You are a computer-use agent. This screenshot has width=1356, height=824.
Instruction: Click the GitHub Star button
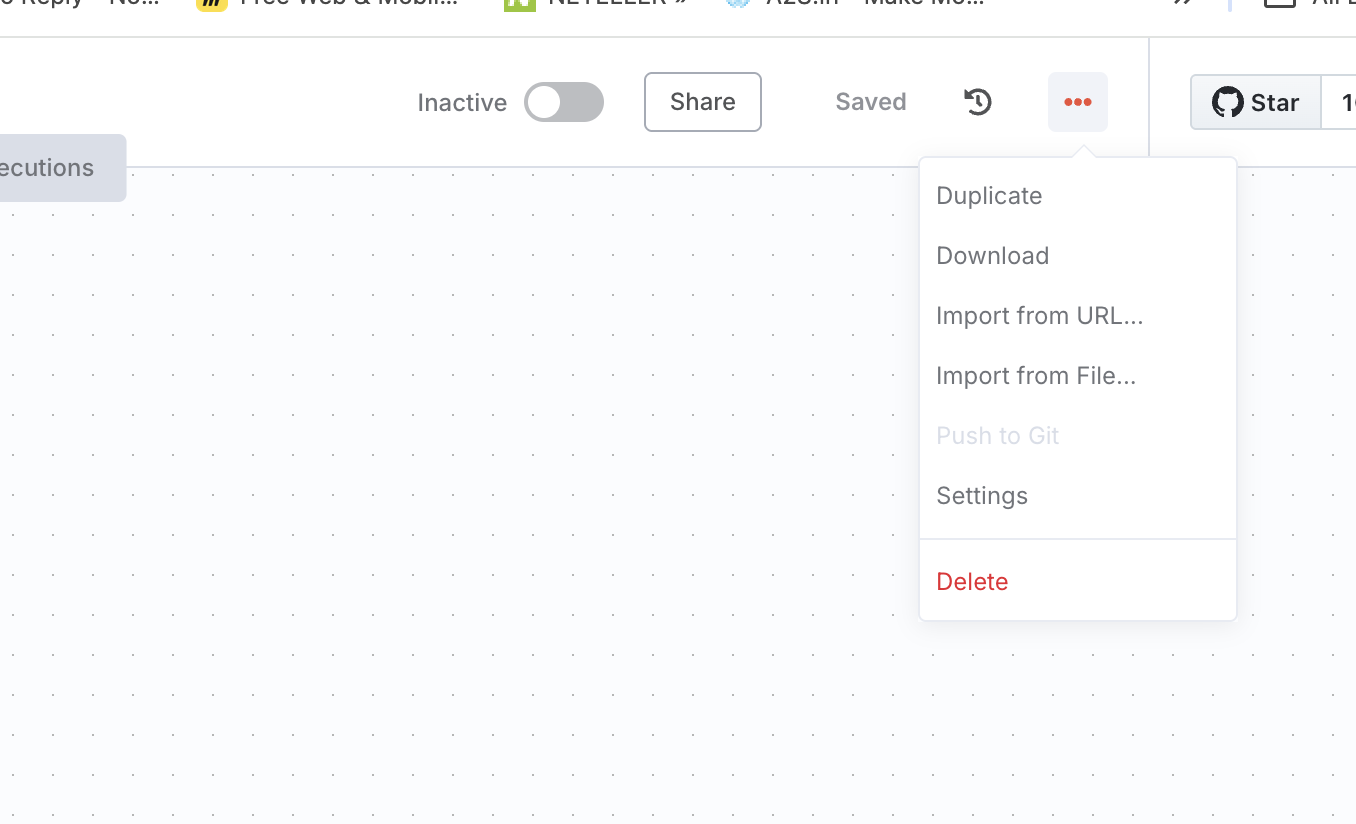click(x=1256, y=102)
